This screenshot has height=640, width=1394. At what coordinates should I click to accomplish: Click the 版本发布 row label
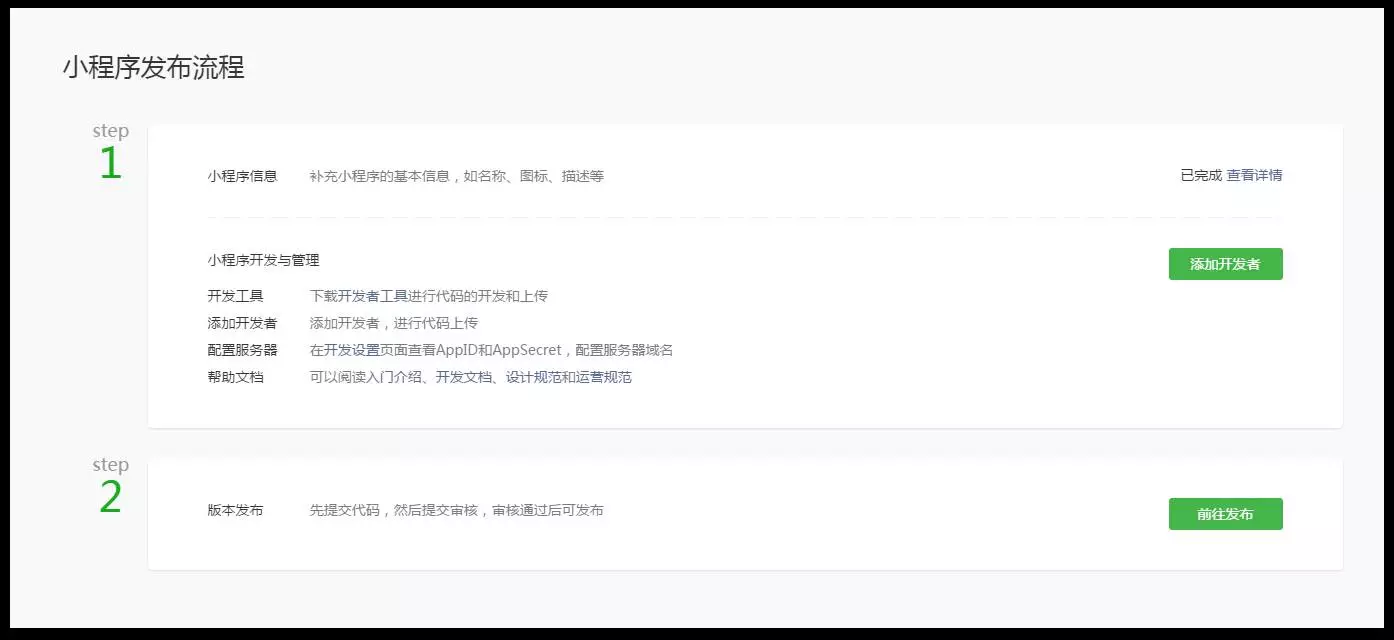click(x=235, y=510)
